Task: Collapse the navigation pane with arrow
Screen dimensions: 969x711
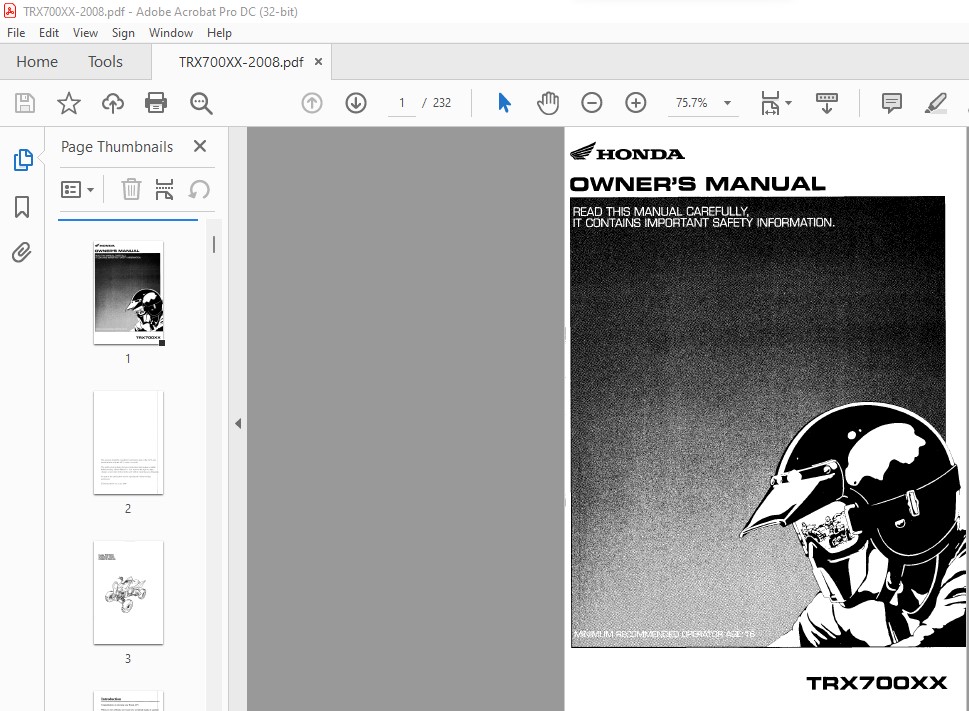Action: pos(238,424)
